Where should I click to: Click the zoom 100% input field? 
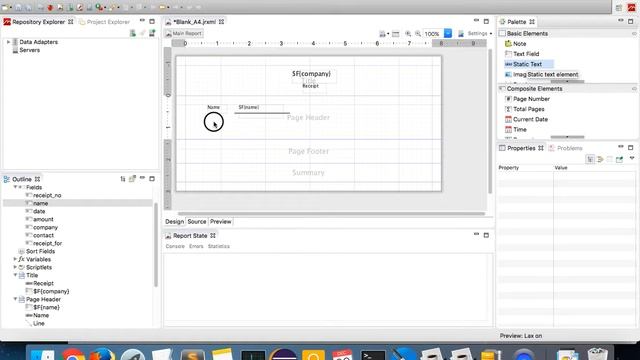(433, 34)
